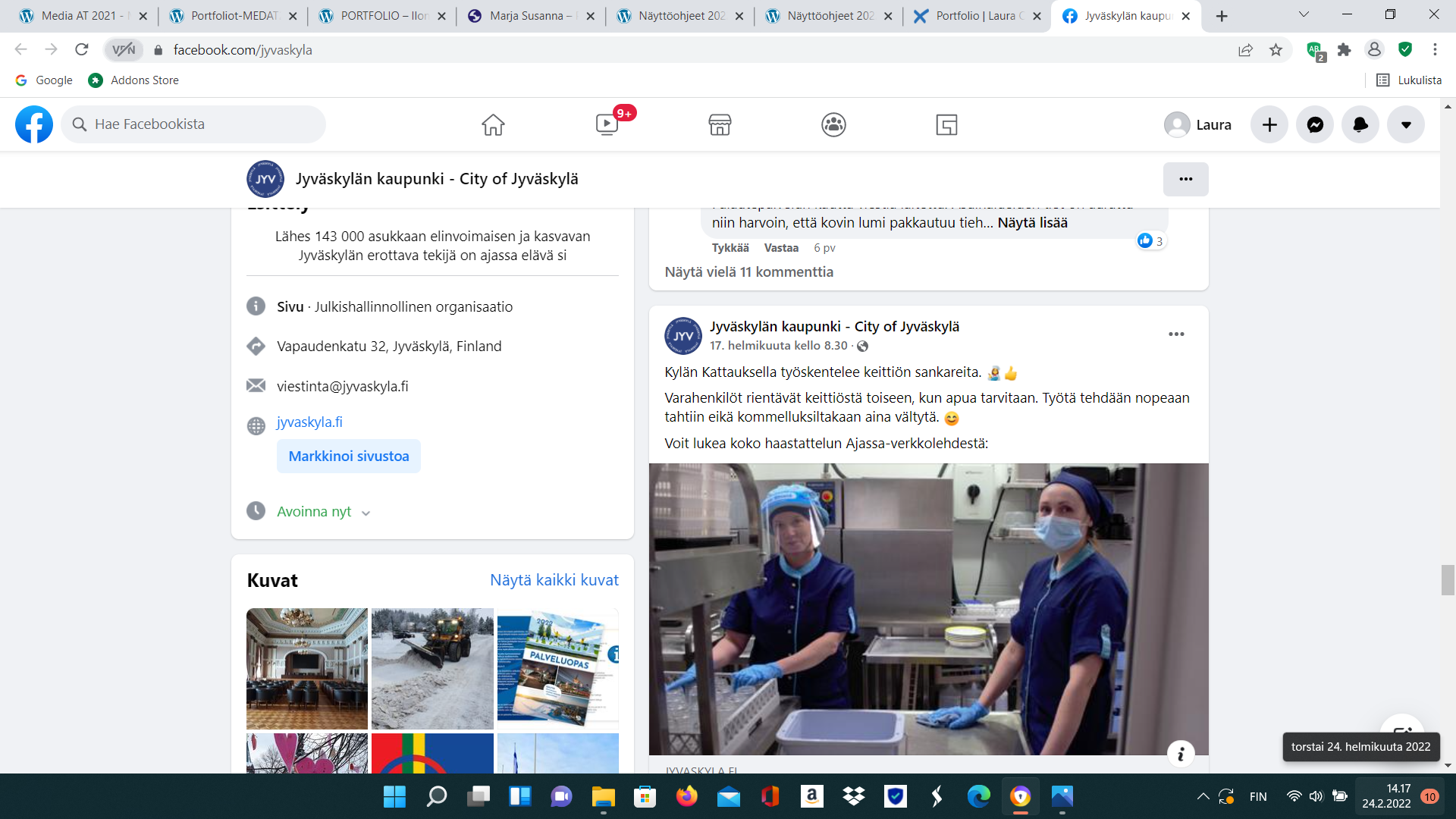The height and width of the screenshot is (819, 1456).
Task: Open the kitchen workers post image
Action: coord(929,609)
